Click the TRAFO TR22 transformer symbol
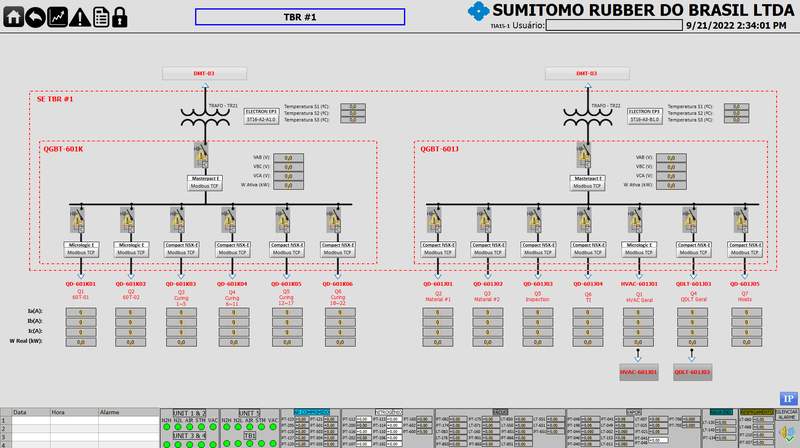 pyautogui.click(x=588, y=117)
